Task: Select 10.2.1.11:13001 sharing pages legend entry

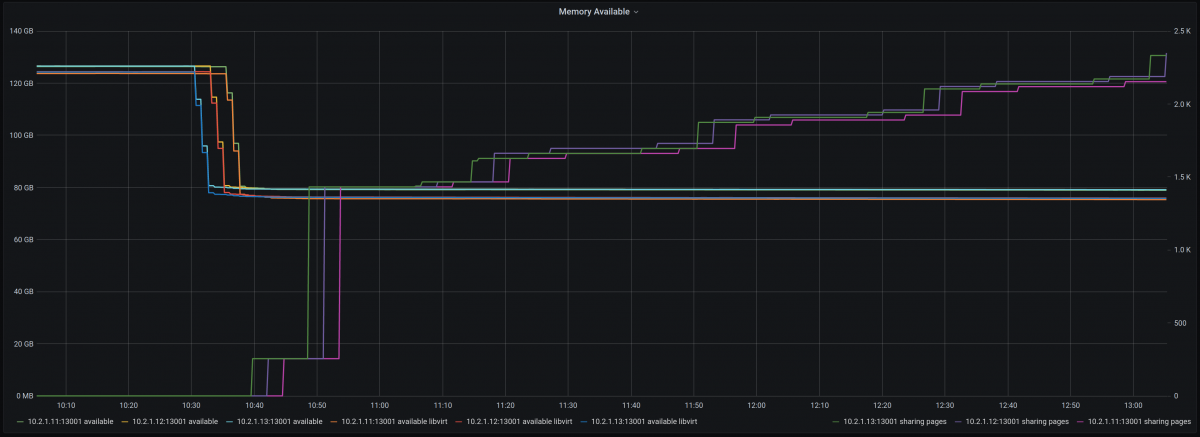Action: click(x=1133, y=423)
